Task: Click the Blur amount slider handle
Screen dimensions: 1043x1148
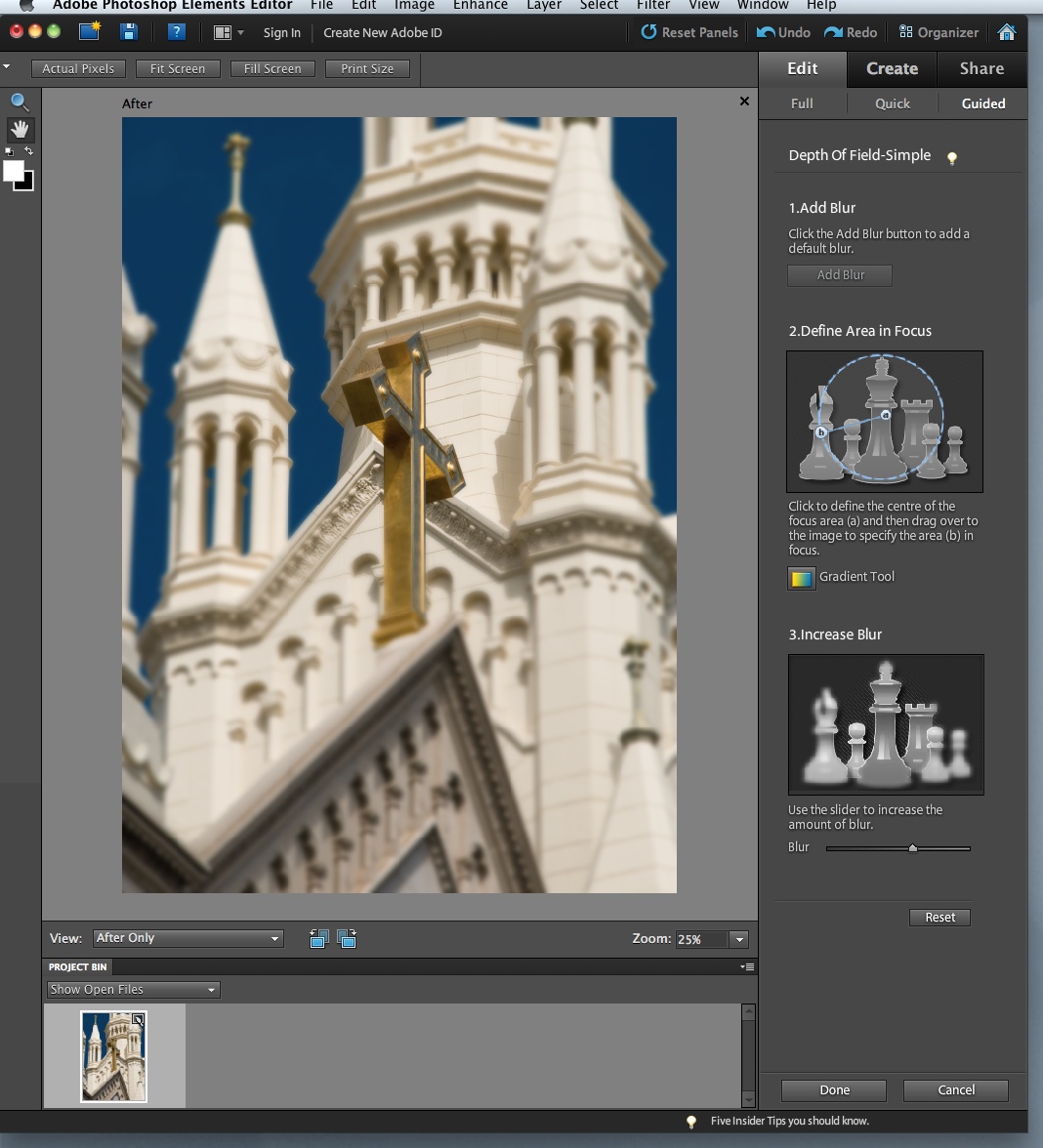Action: coord(913,848)
